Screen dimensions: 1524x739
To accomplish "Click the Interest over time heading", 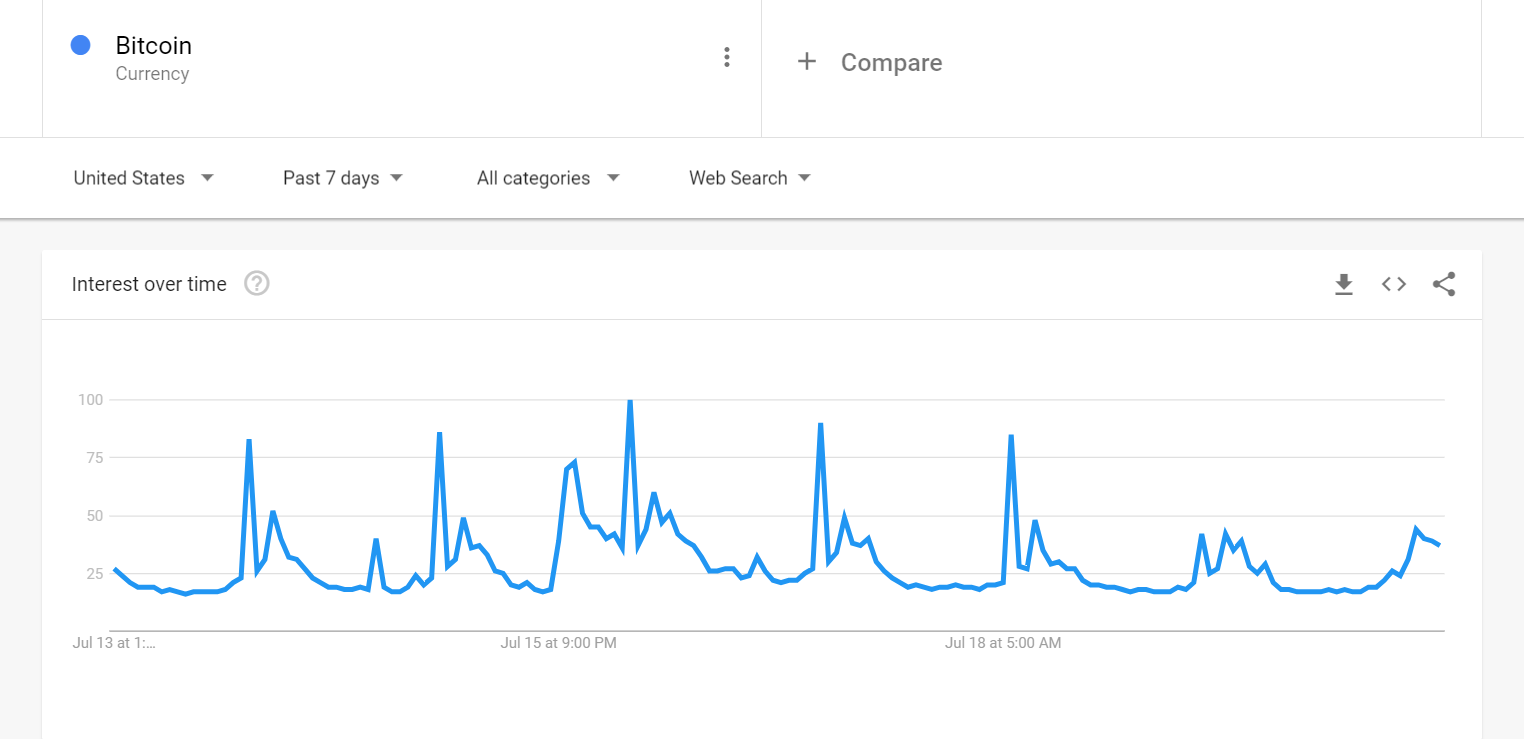I will pyautogui.click(x=149, y=284).
